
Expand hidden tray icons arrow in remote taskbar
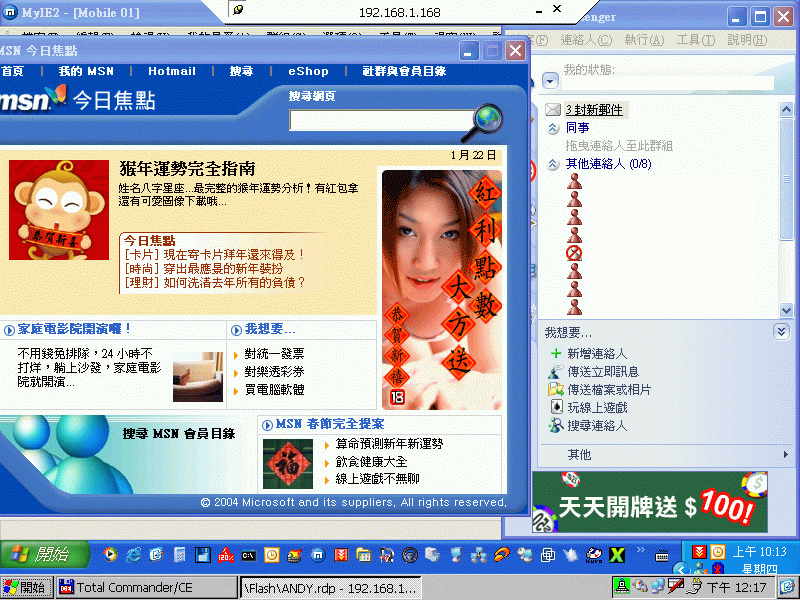(x=680, y=568)
